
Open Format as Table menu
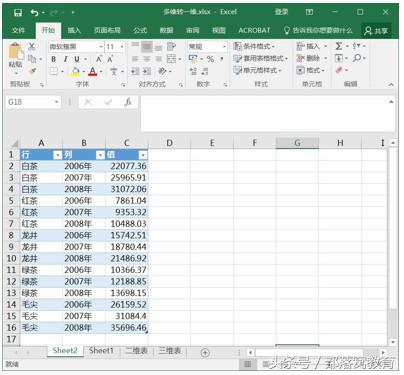260,58
